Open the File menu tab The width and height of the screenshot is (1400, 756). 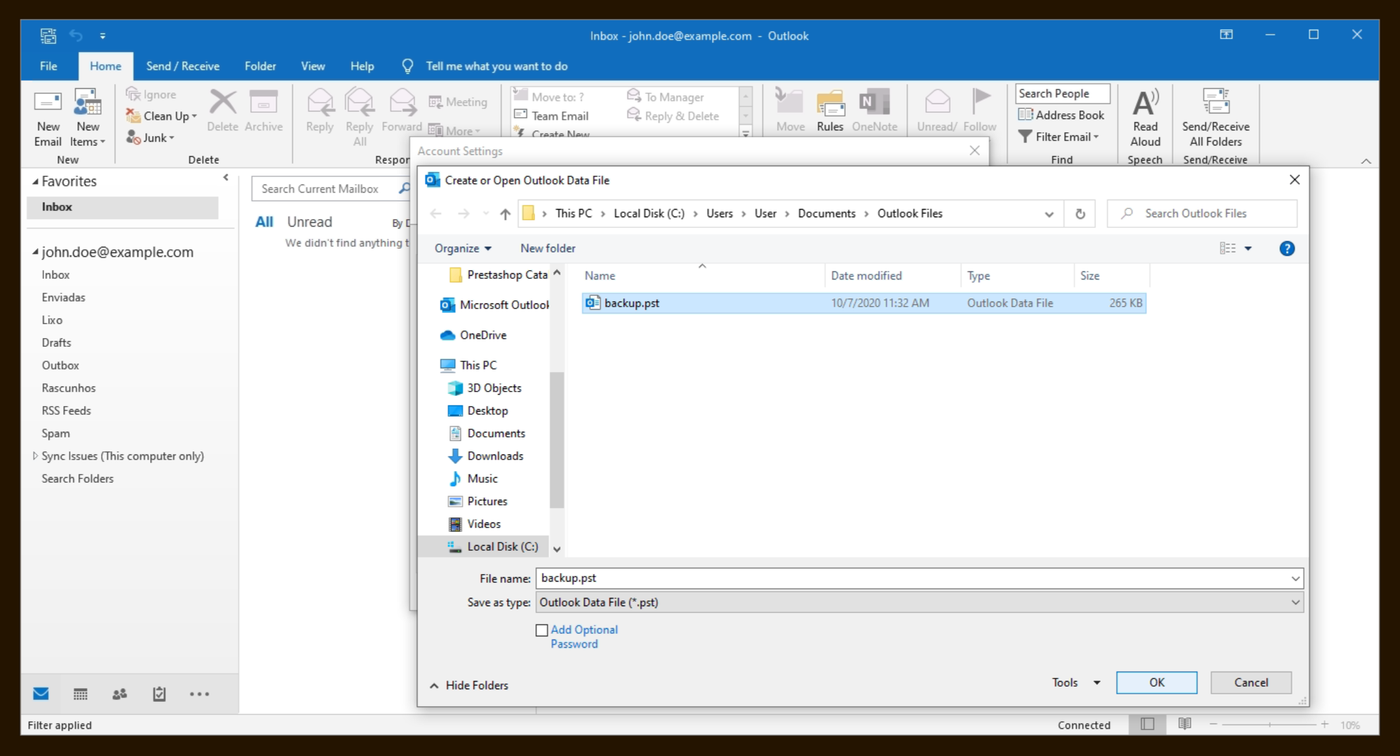(x=48, y=66)
